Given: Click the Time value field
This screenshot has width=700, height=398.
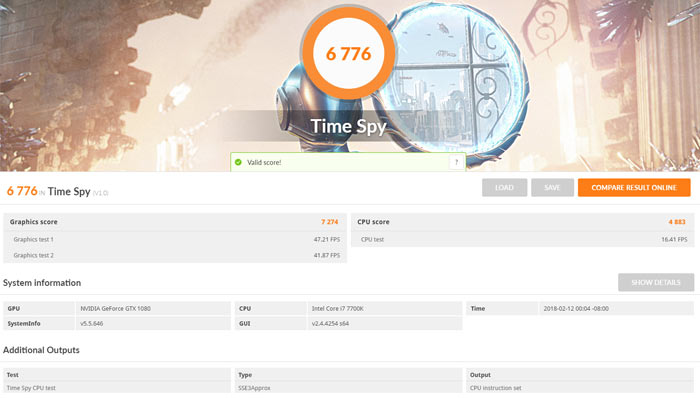Looking at the screenshot, I should coord(616,308).
